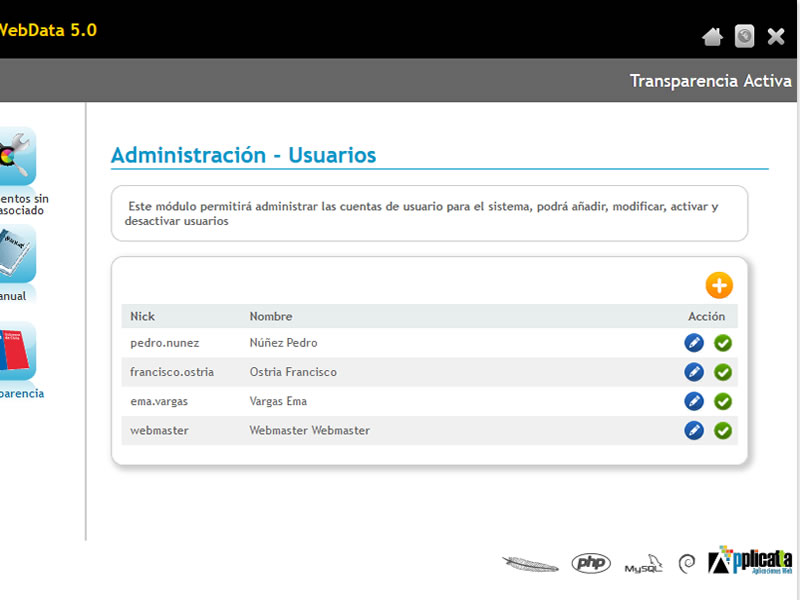Viewport: 800px width, 600px height.
Task: Deactivate the ema.vargas user
Action: point(723,401)
